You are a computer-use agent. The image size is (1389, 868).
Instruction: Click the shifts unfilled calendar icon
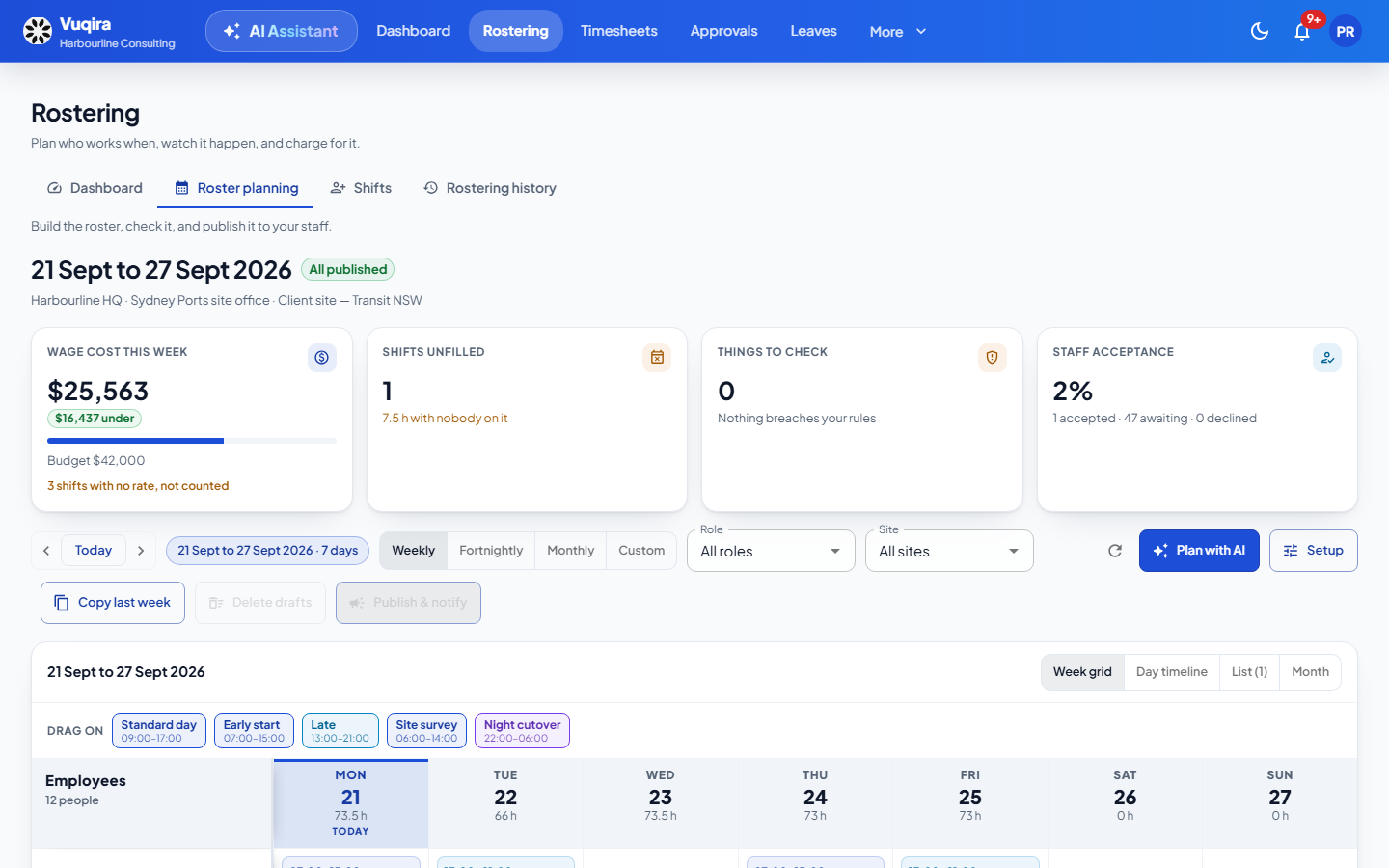point(657,358)
